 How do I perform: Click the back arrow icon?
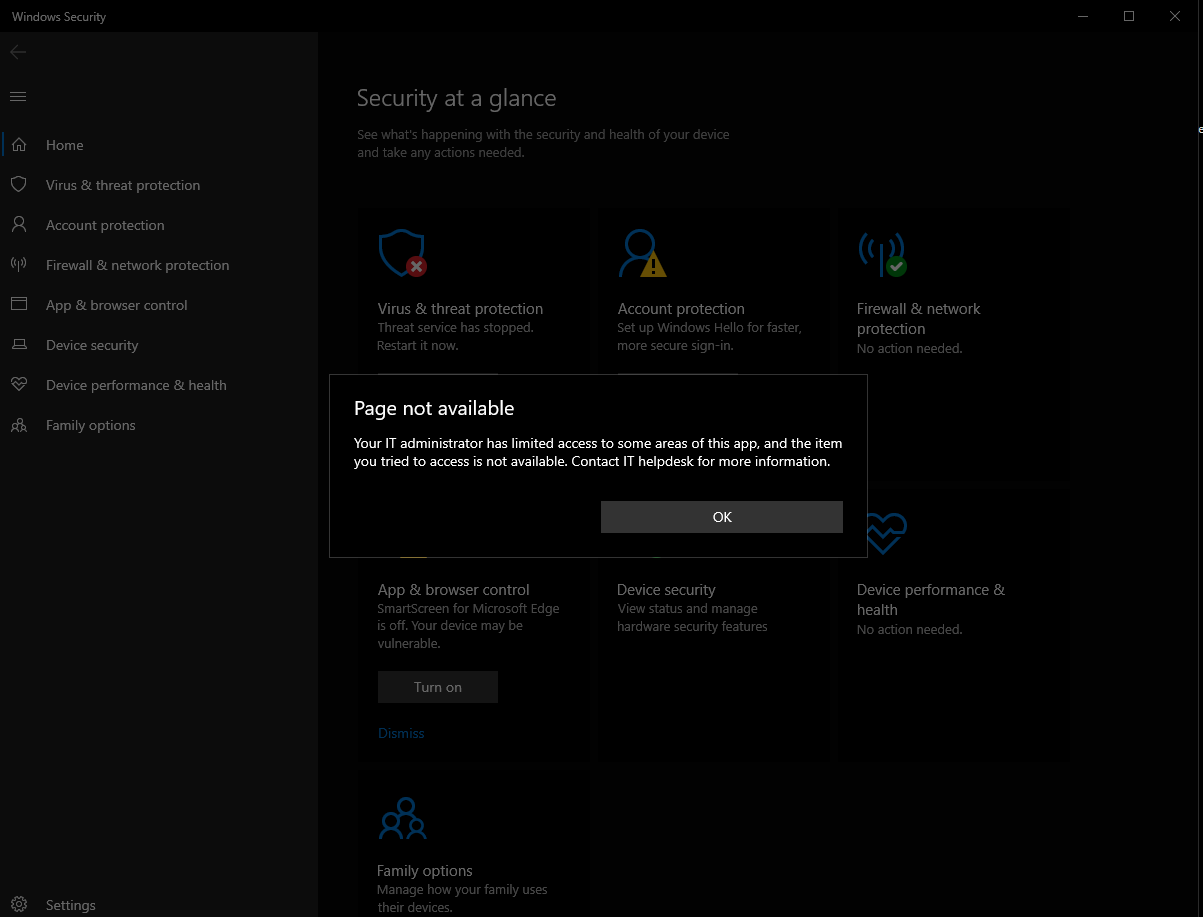click(18, 52)
